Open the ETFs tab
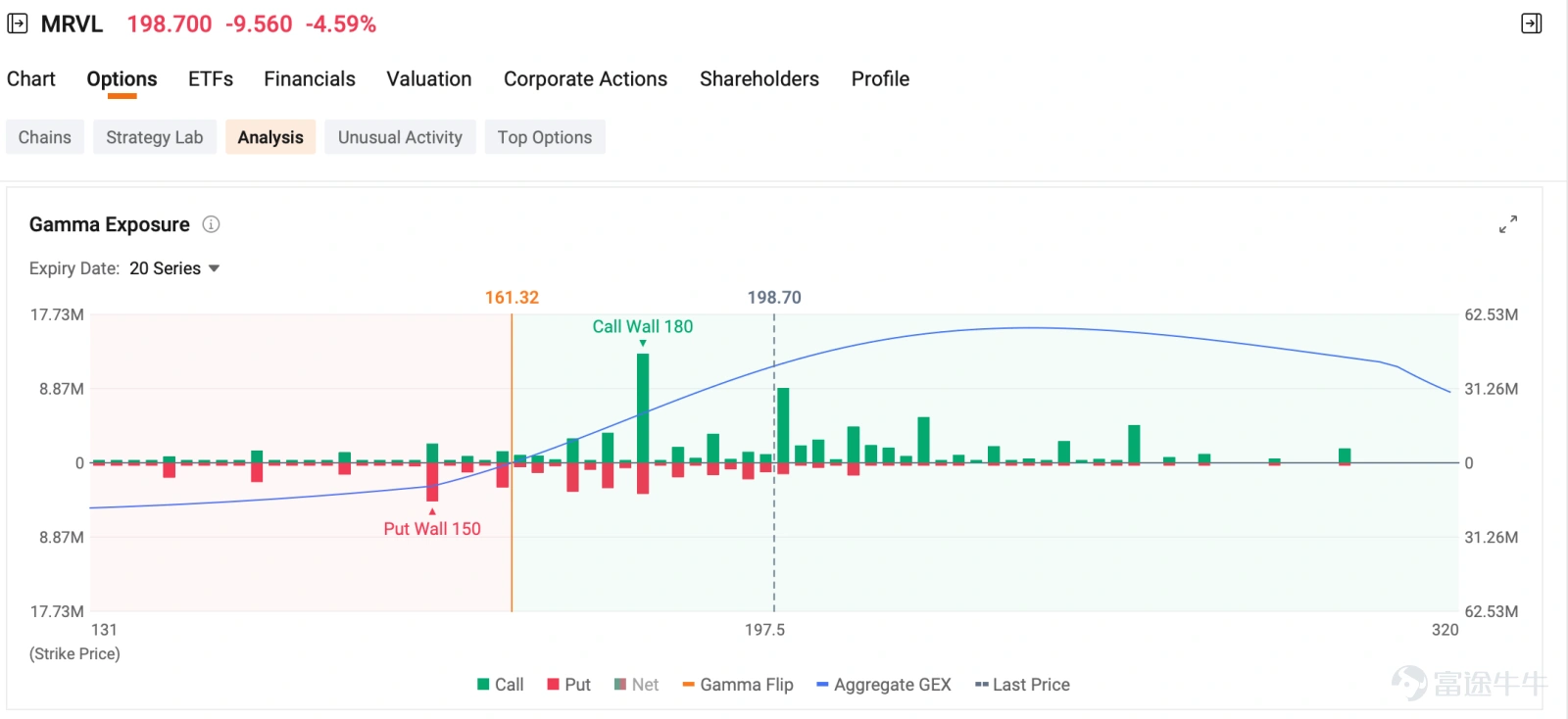Image resolution: width=1568 pixels, height=719 pixels. pos(211,79)
